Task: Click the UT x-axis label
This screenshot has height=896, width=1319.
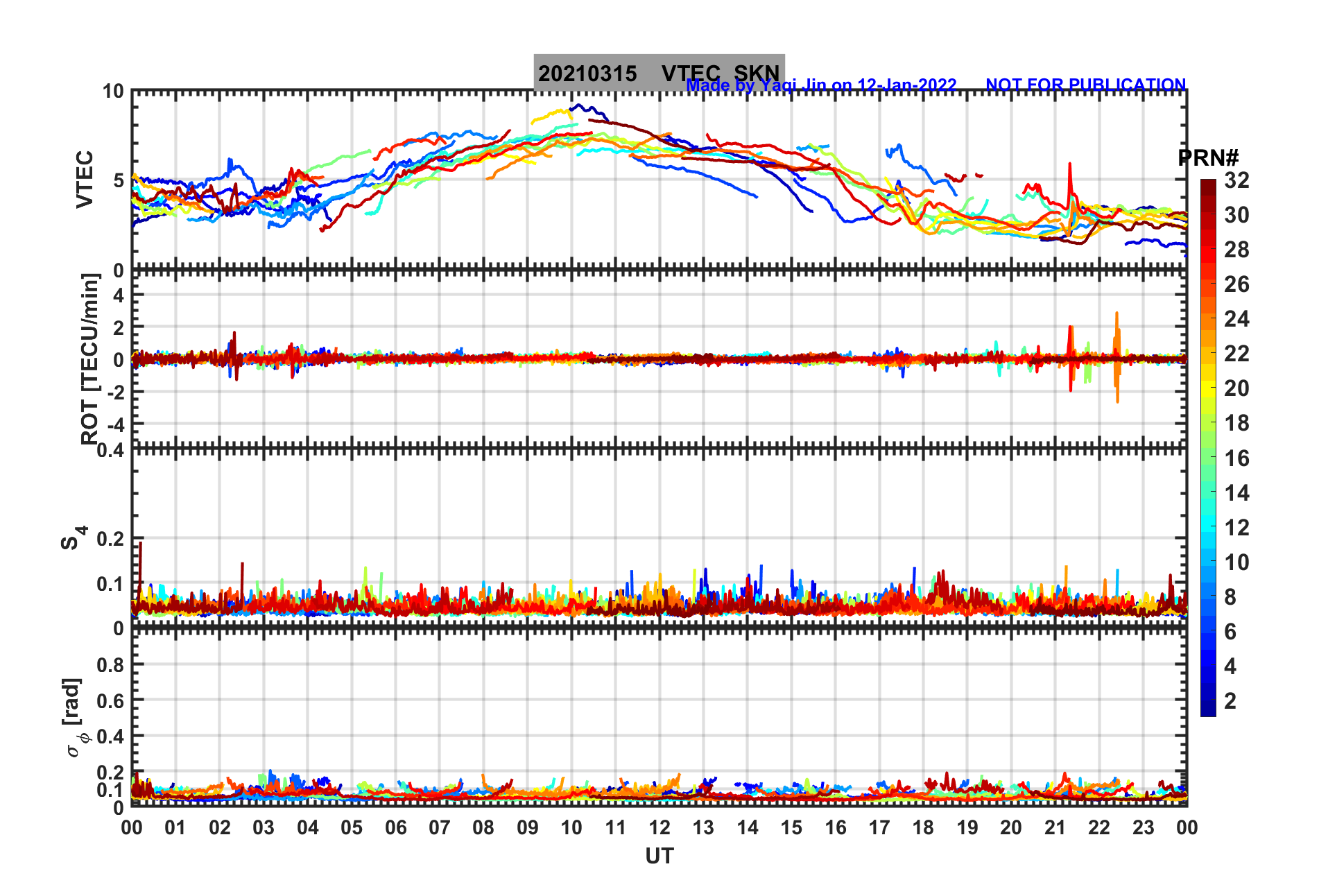Action: (659, 856)
